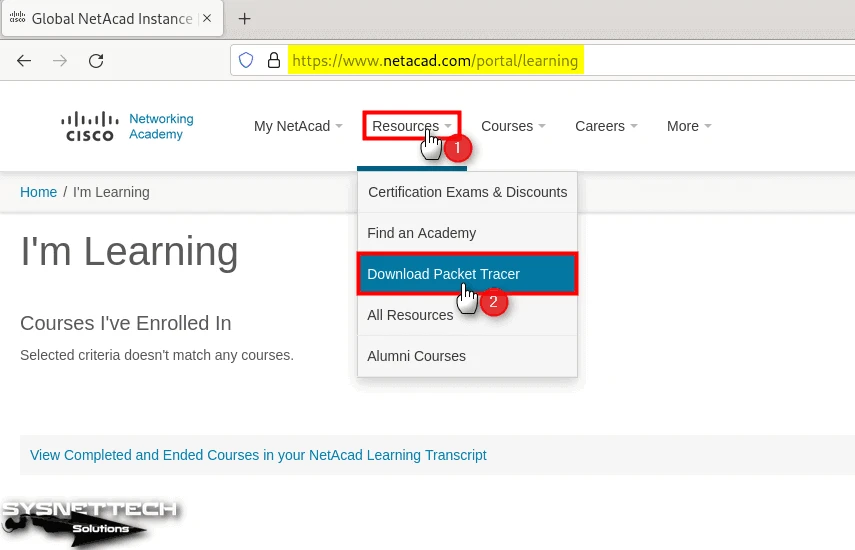Click the Cisco Networking Academy logo
The height and width of the screenshot is (550, 855).
[x=128, y=127]
